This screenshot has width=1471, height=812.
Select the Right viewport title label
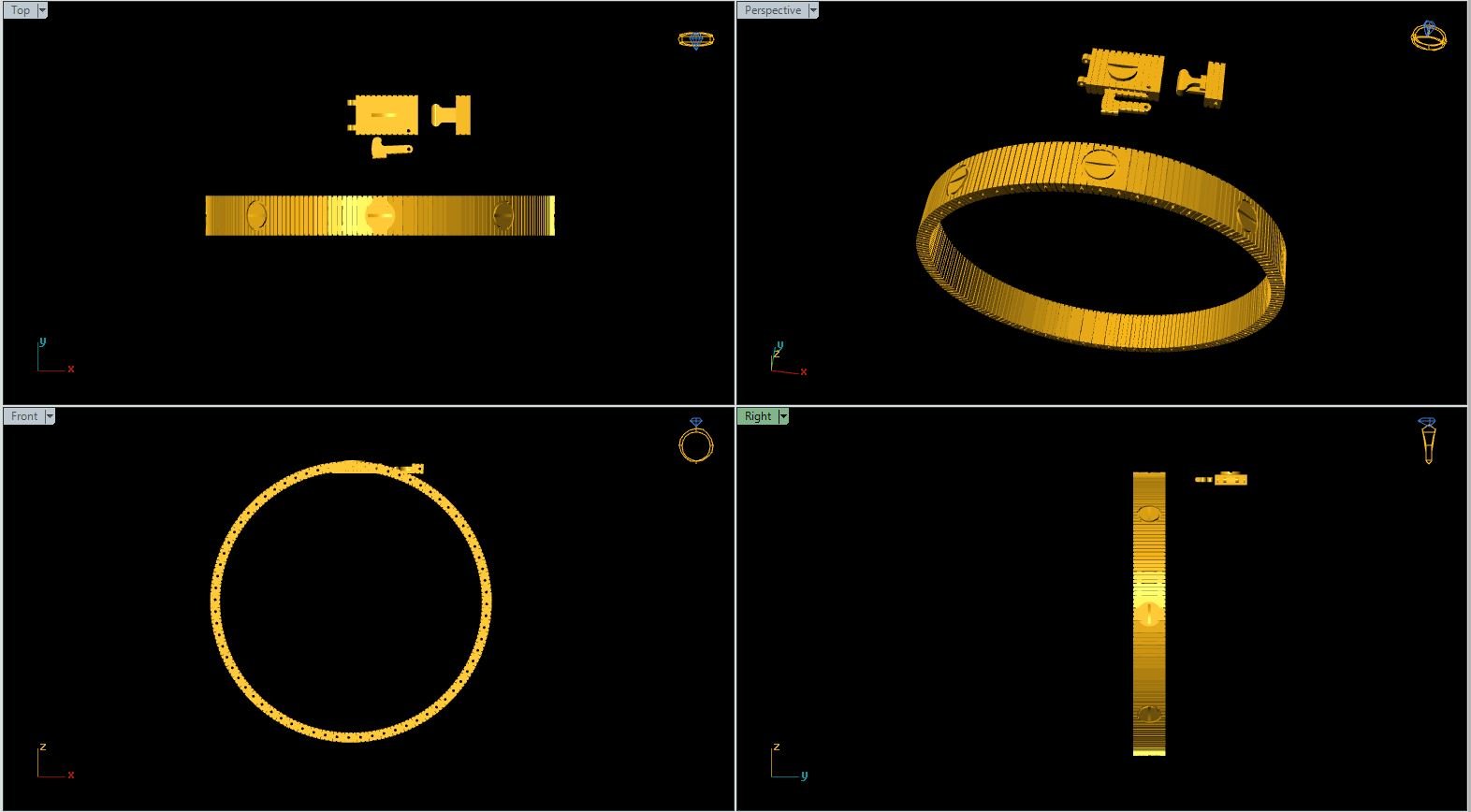[758, 416]
